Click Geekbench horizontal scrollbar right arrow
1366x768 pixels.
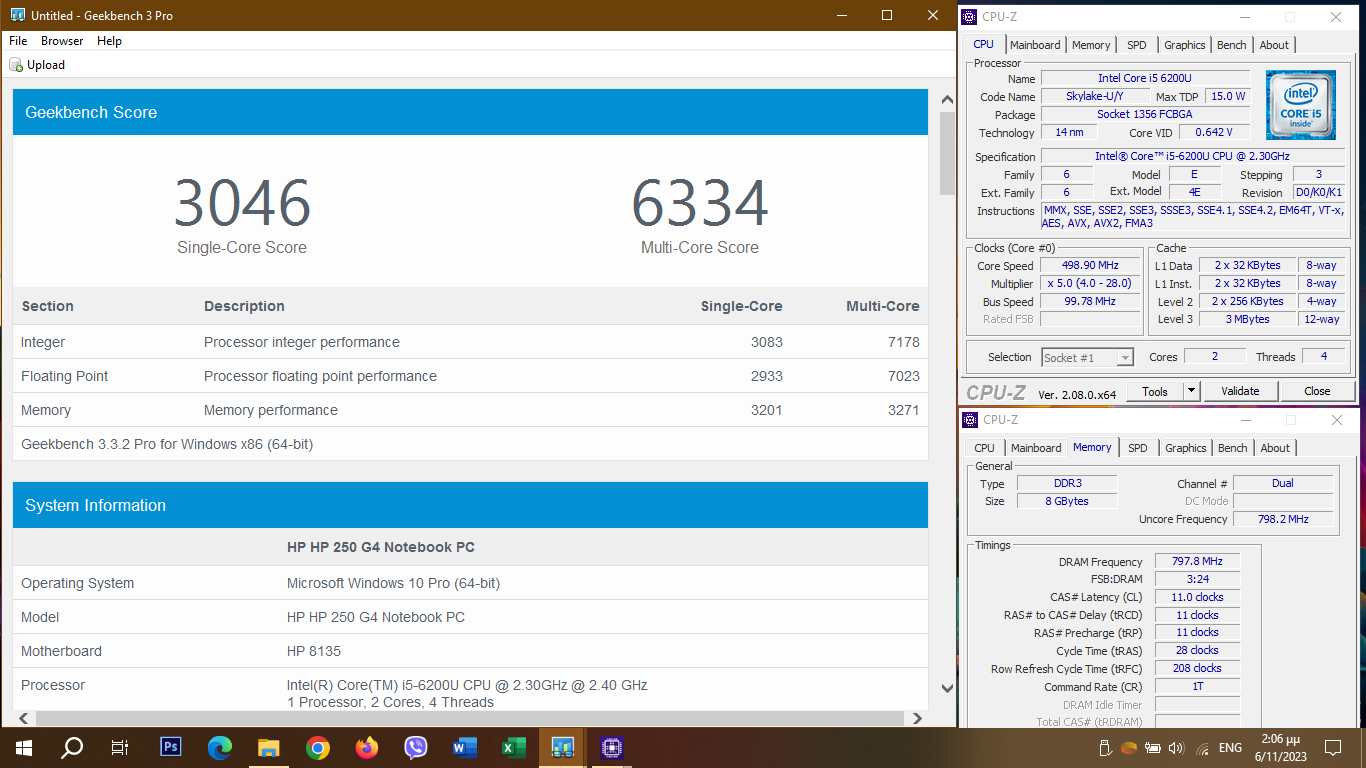918,718
